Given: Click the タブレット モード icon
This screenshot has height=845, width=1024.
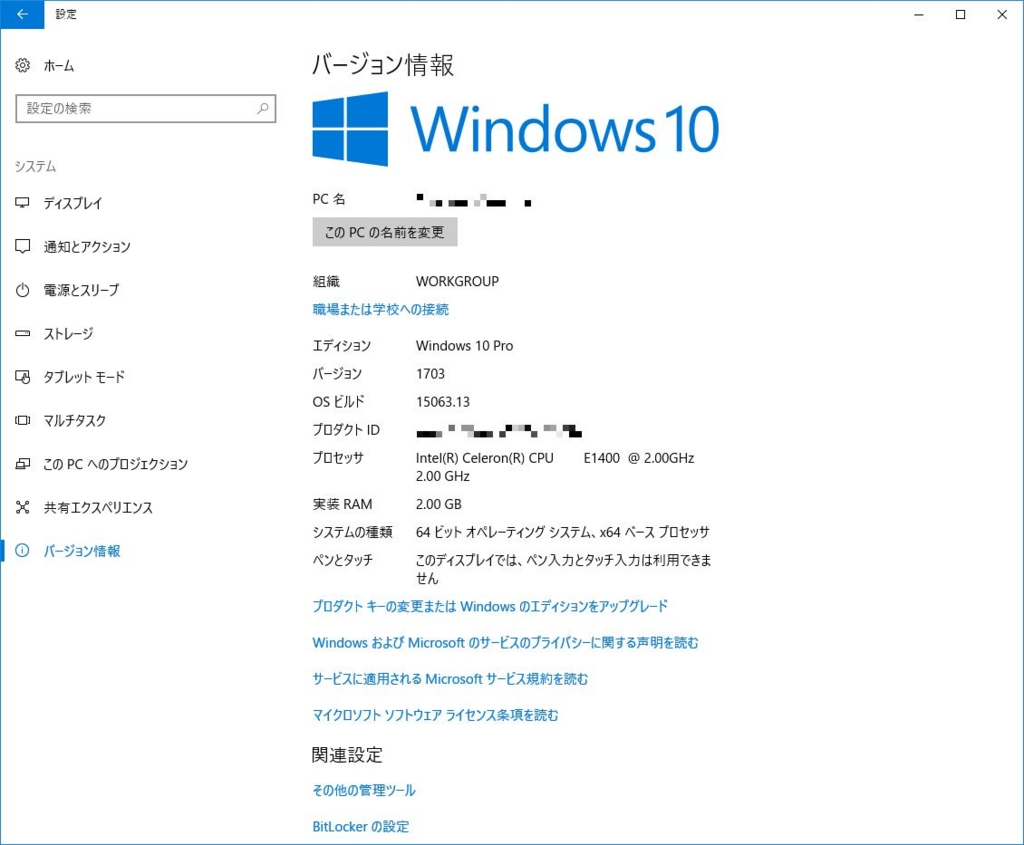Looking at the screenshot, I should point(23,377).
